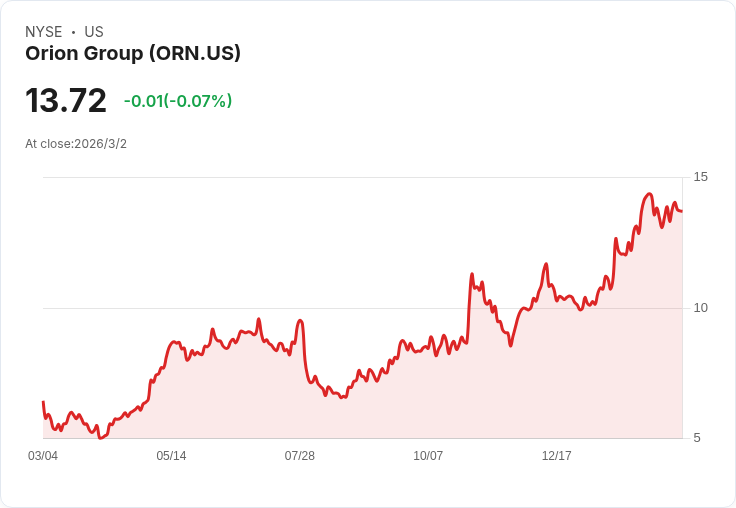
Task: Click the At close:2026/3/2 timestamp
Action: 76,144
